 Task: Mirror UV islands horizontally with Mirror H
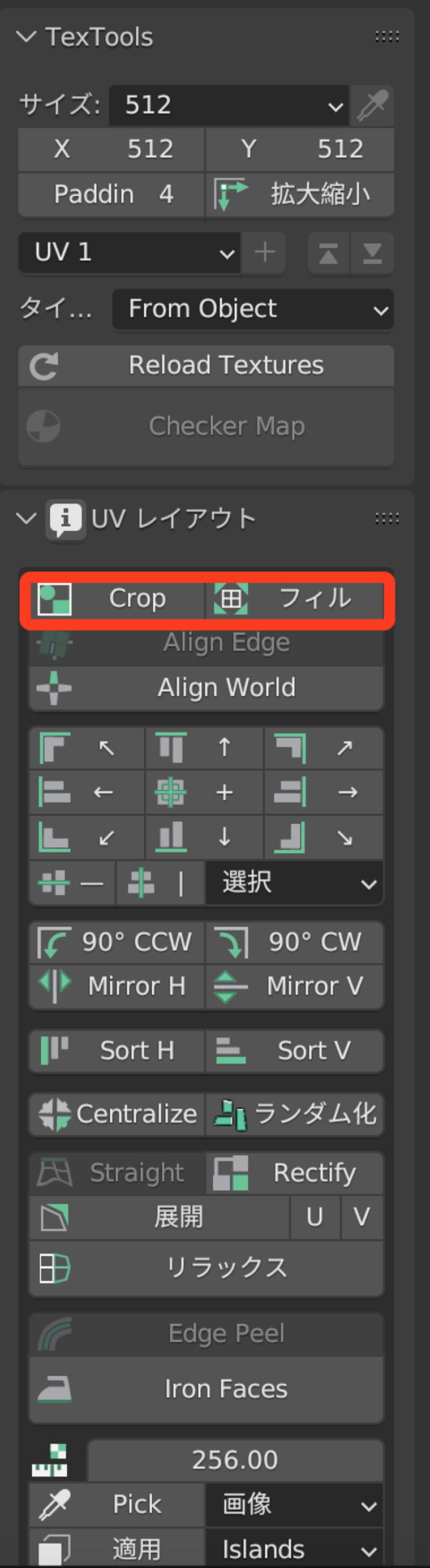click(117, 986)
